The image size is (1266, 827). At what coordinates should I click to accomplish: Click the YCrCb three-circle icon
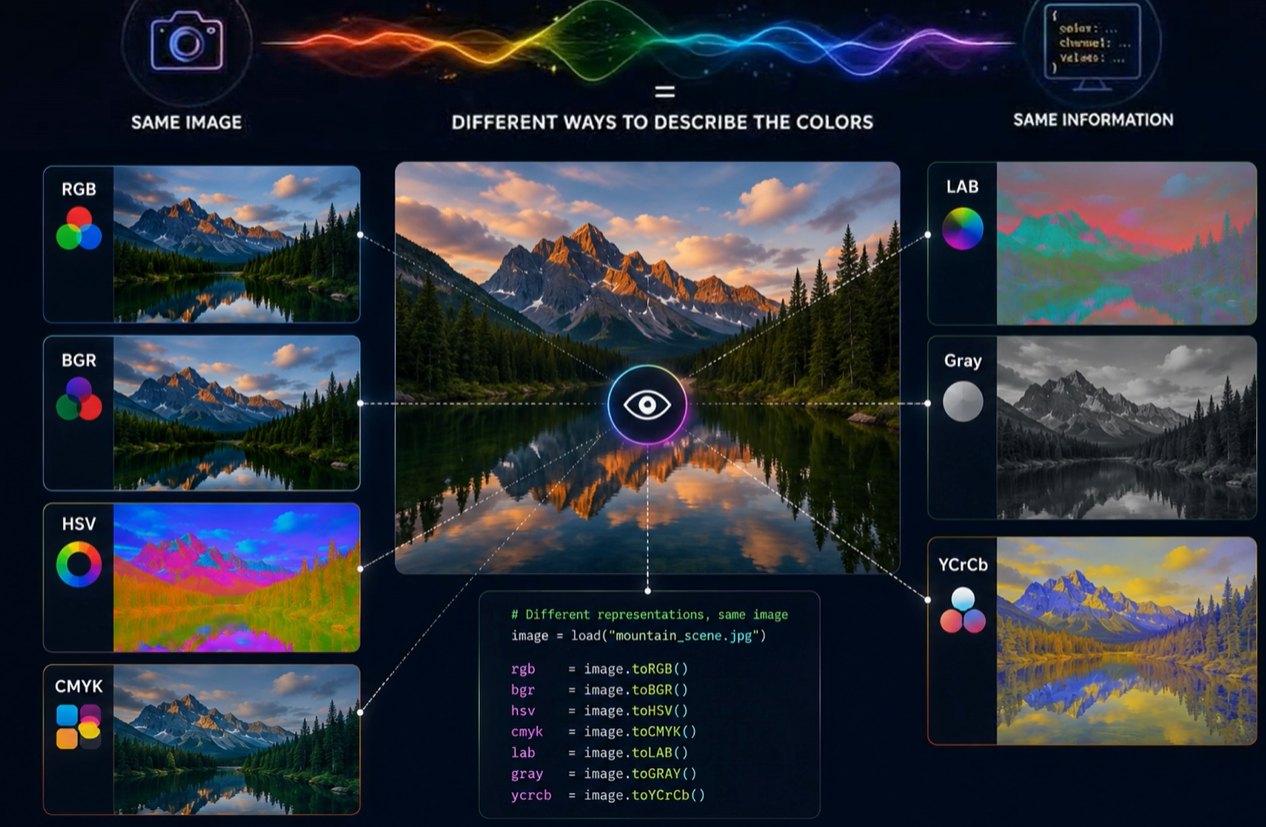(963, 610)
